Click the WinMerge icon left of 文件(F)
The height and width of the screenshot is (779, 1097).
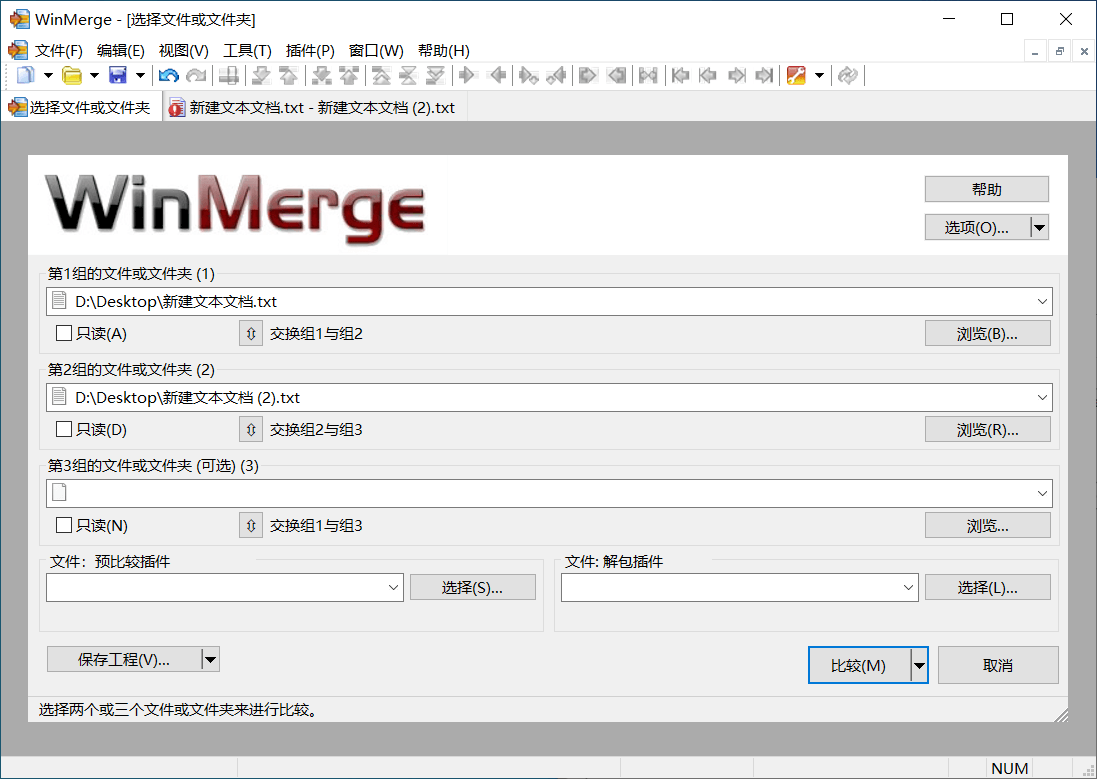(x=17, y=50)
